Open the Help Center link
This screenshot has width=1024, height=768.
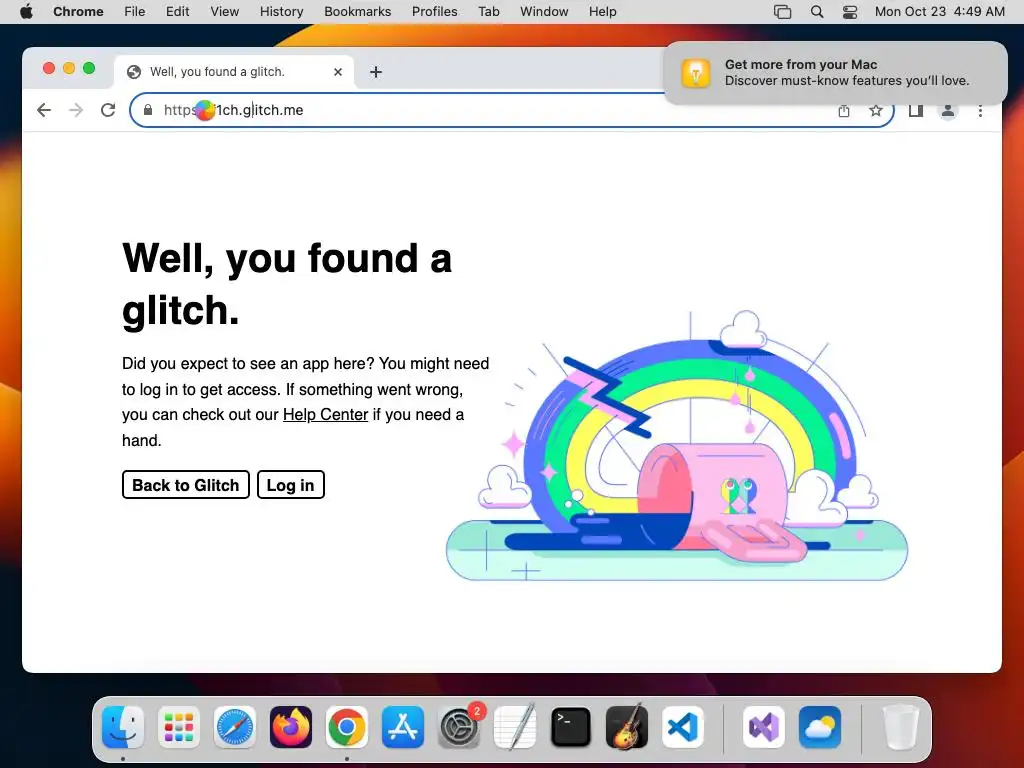(325, 415)
